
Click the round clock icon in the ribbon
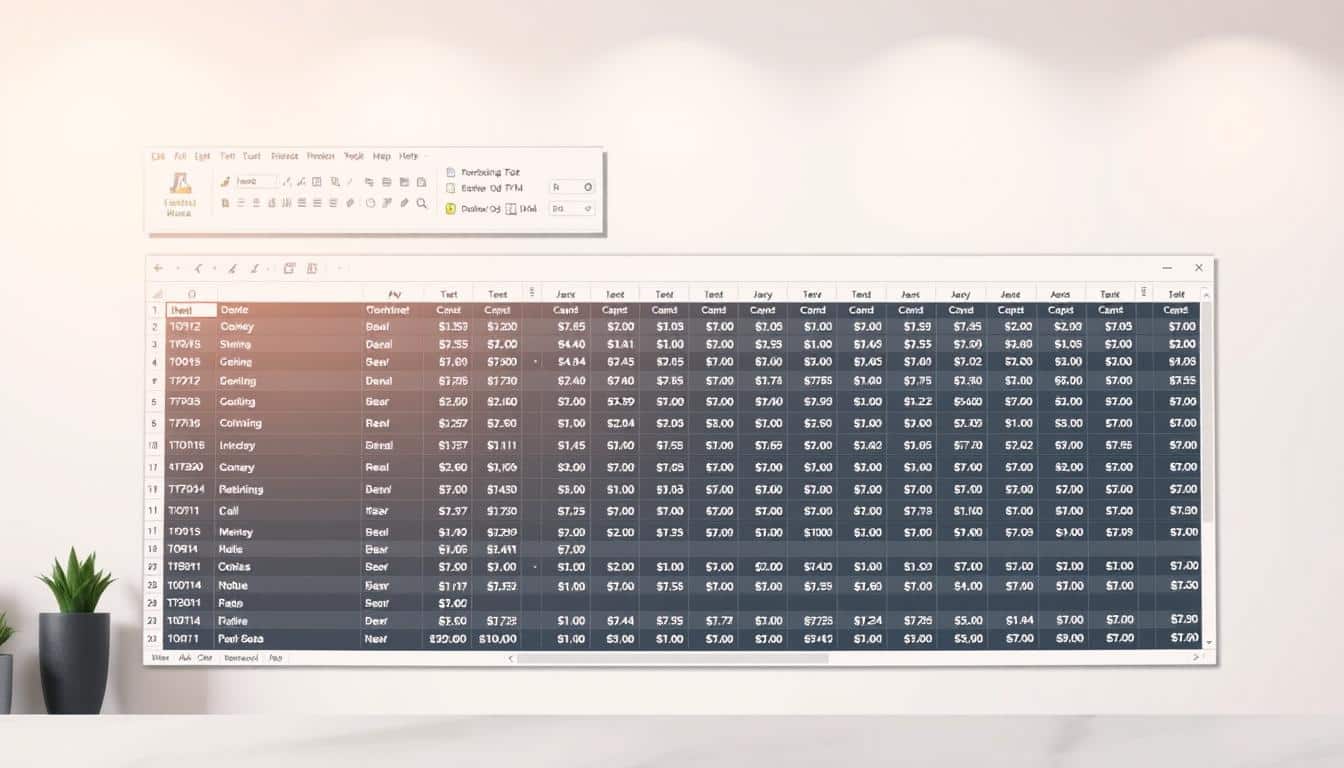[x=370, y=203]
